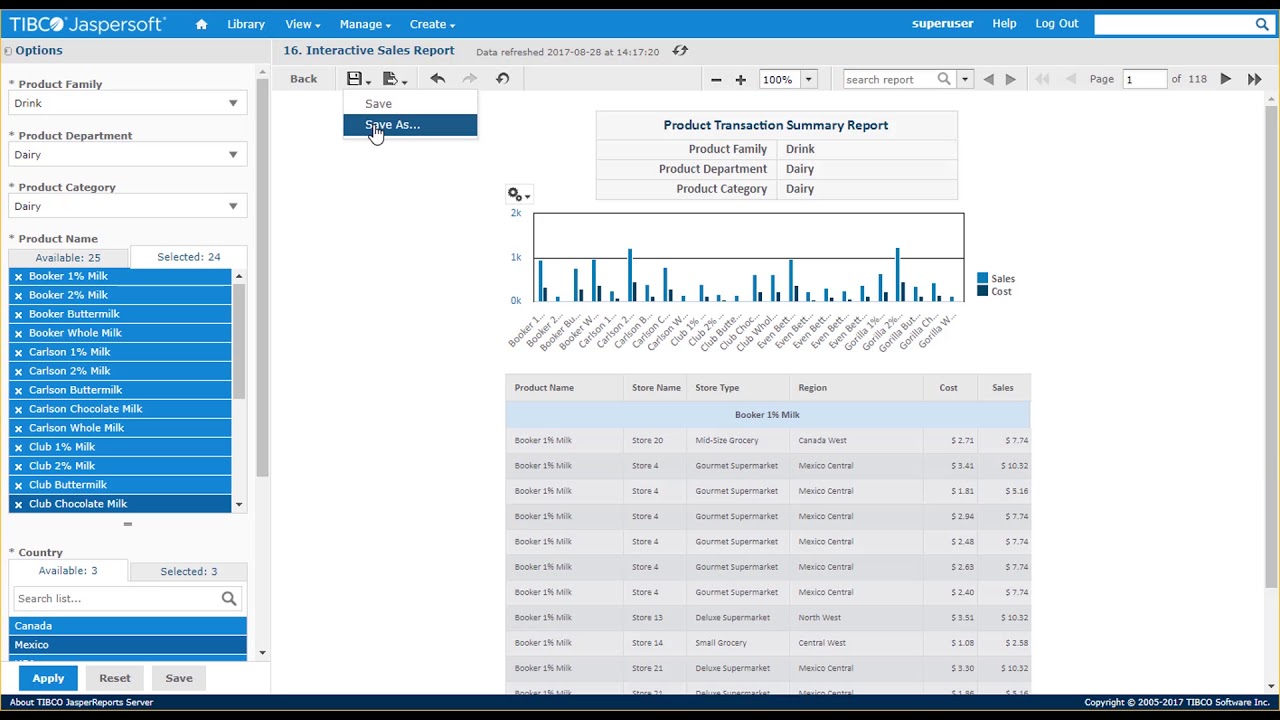The image size is (1280, 720).
Task: Click the Sales legend color swatch
Action: point(982,279)
